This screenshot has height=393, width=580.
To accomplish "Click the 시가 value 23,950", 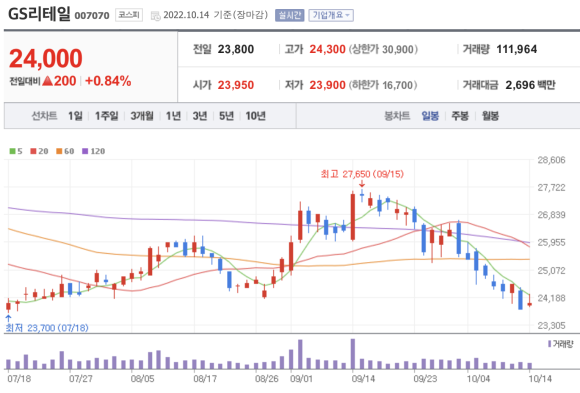I will click(236, 85).
